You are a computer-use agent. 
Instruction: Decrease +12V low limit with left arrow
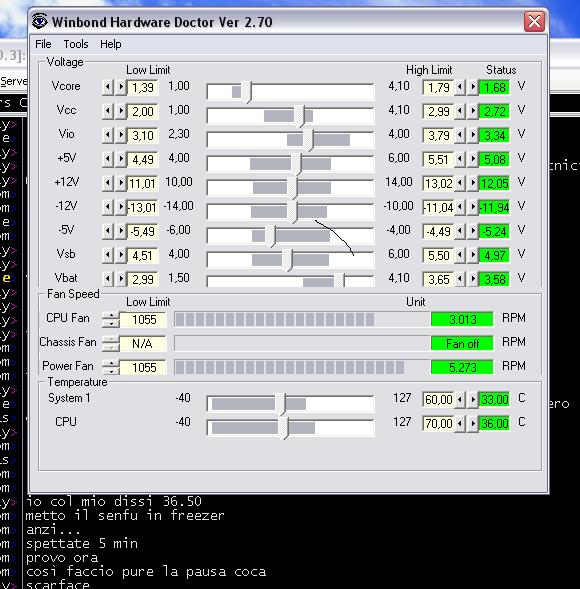point(108,184)
